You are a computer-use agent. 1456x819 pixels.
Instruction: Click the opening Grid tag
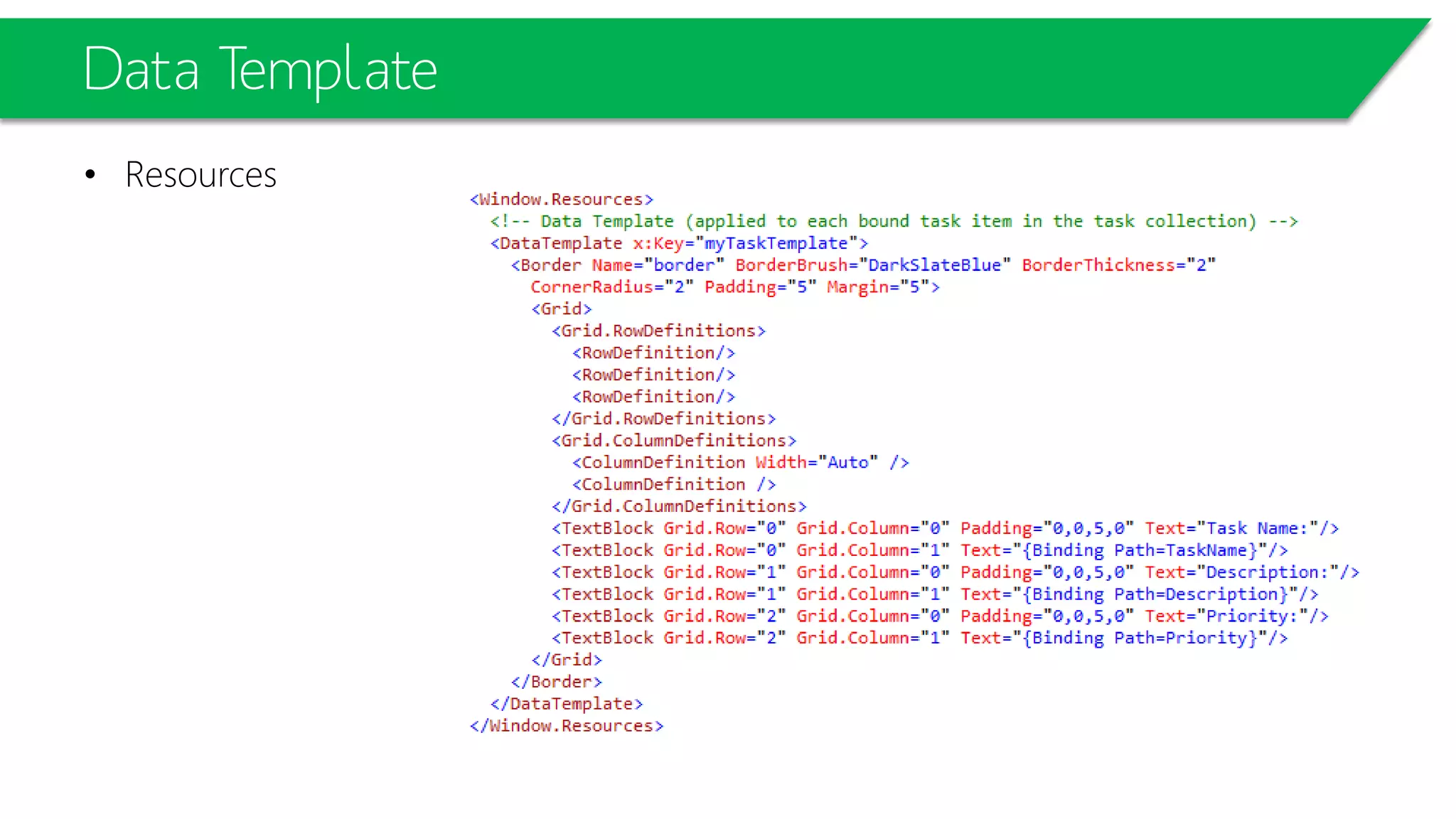coord(561,309)
